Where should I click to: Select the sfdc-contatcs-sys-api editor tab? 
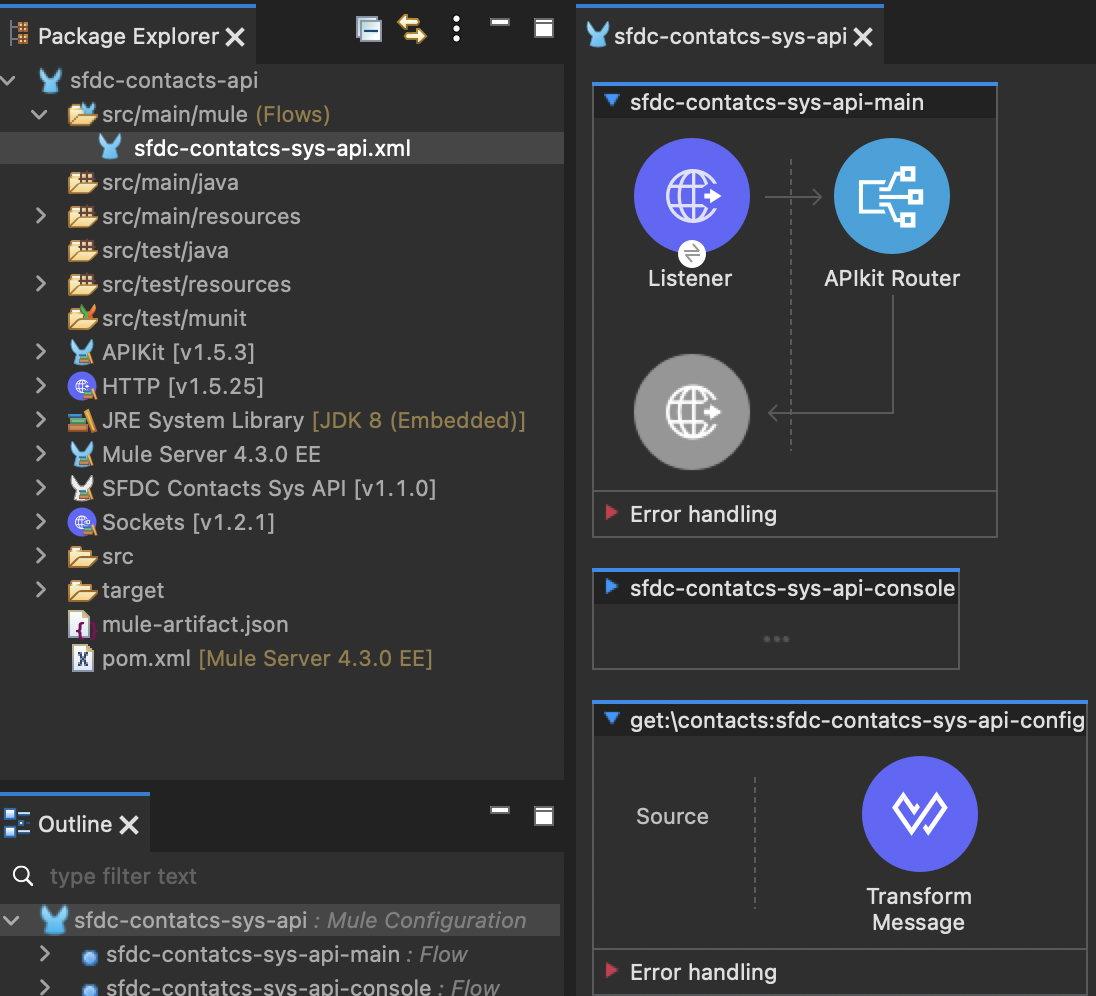[730, 36]
